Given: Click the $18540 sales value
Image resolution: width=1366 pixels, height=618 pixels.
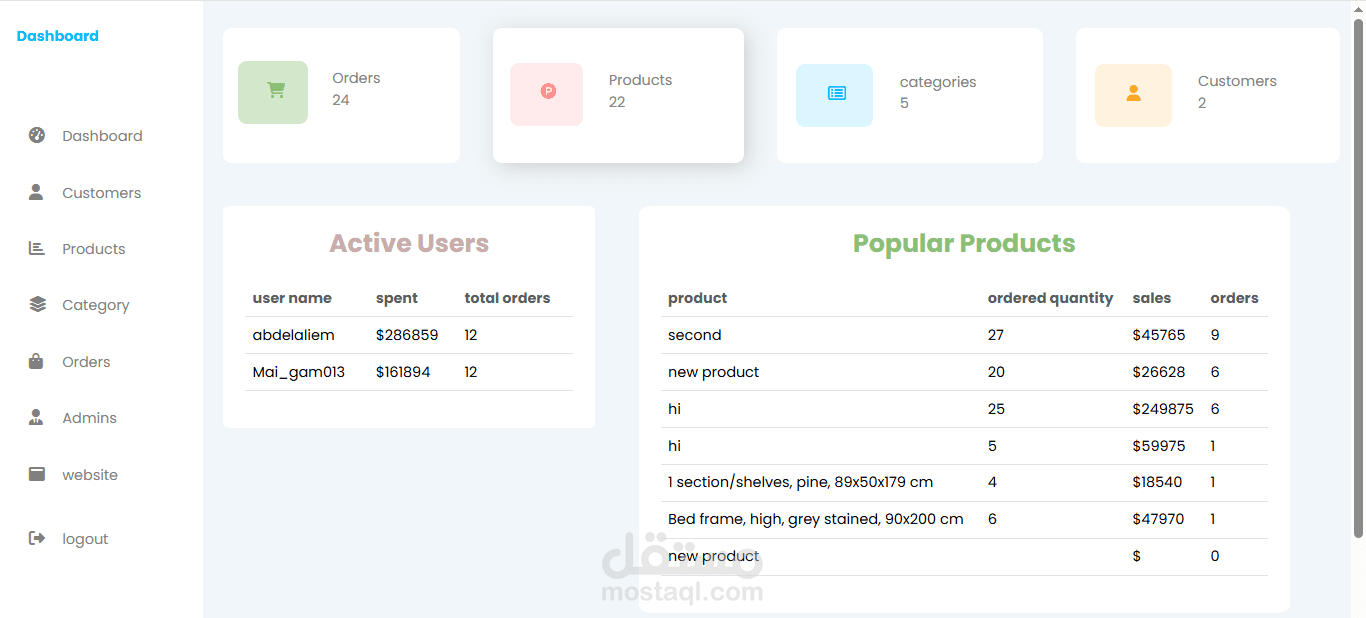Looking at the screenshot, I should (1157, 482).
